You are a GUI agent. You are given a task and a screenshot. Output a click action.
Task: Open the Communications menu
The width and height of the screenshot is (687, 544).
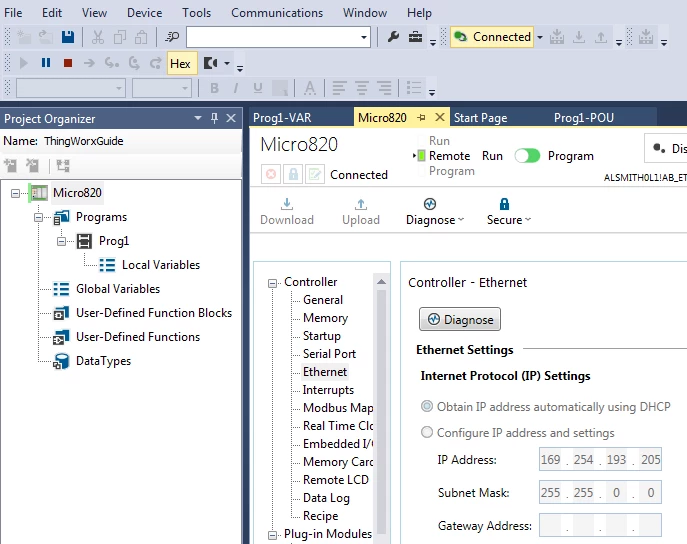277,13
